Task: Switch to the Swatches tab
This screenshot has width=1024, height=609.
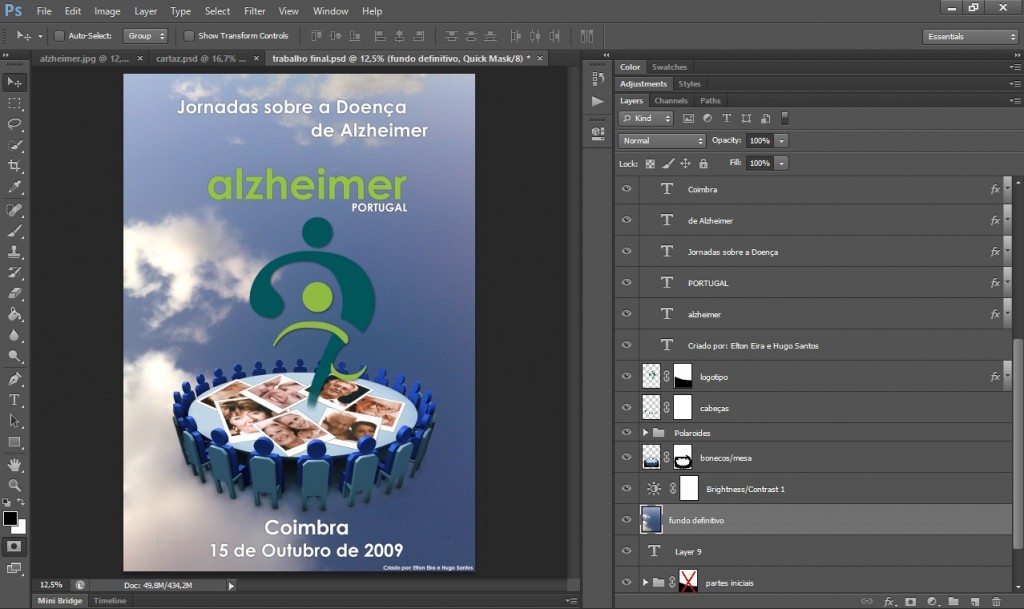Action: (669, 67)
